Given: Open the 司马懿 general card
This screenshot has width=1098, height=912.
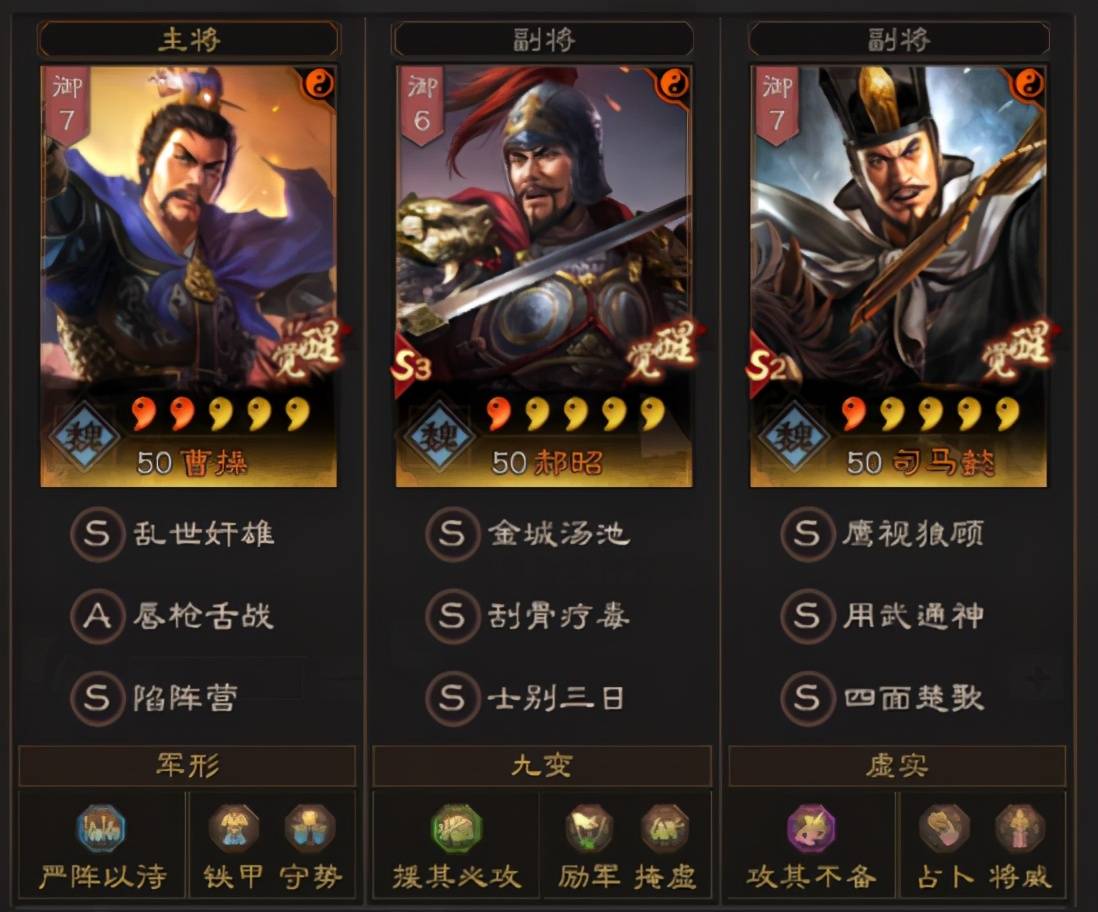Looking at the screenshot, I should point(898,277).
